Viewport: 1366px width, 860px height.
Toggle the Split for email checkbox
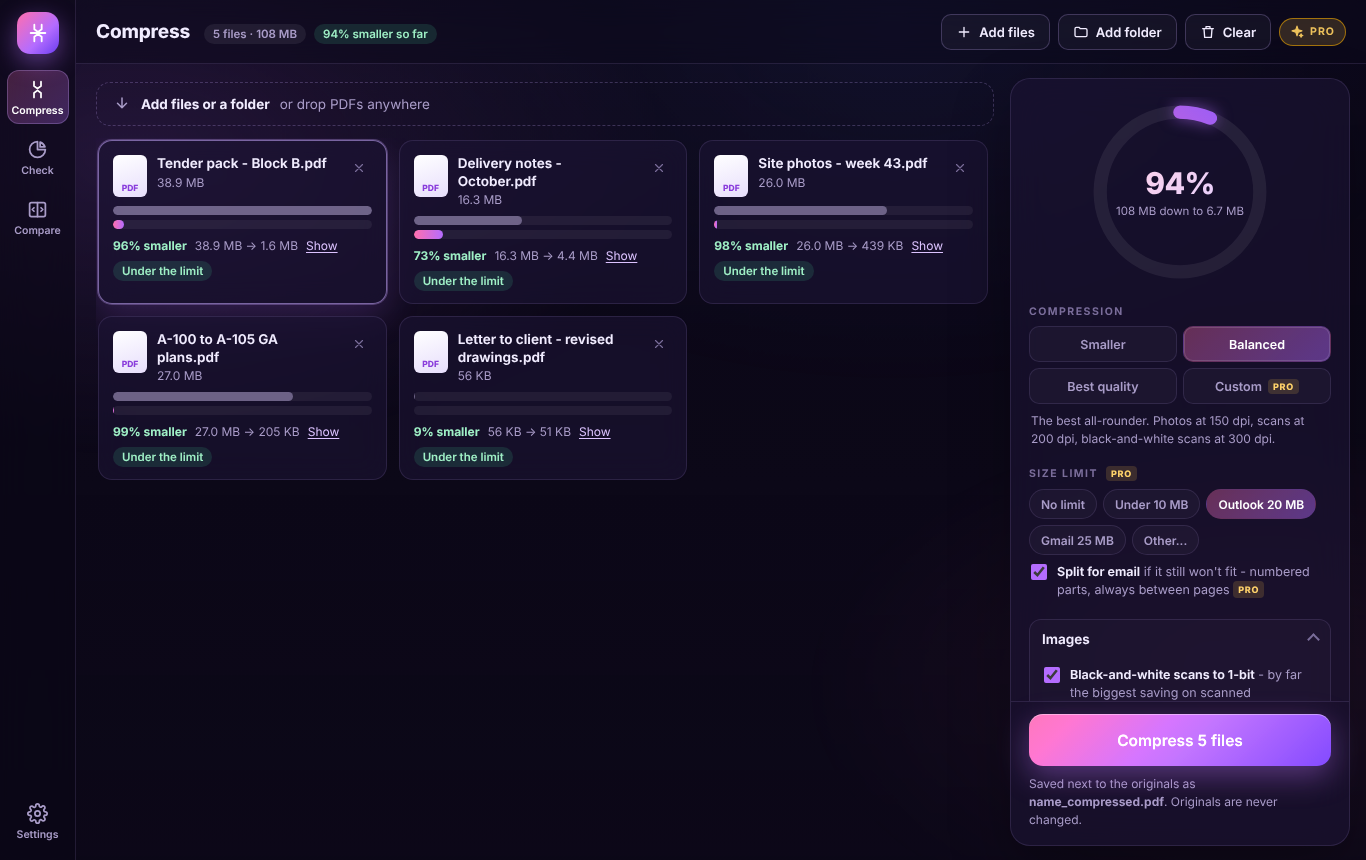pos(1039,572)
